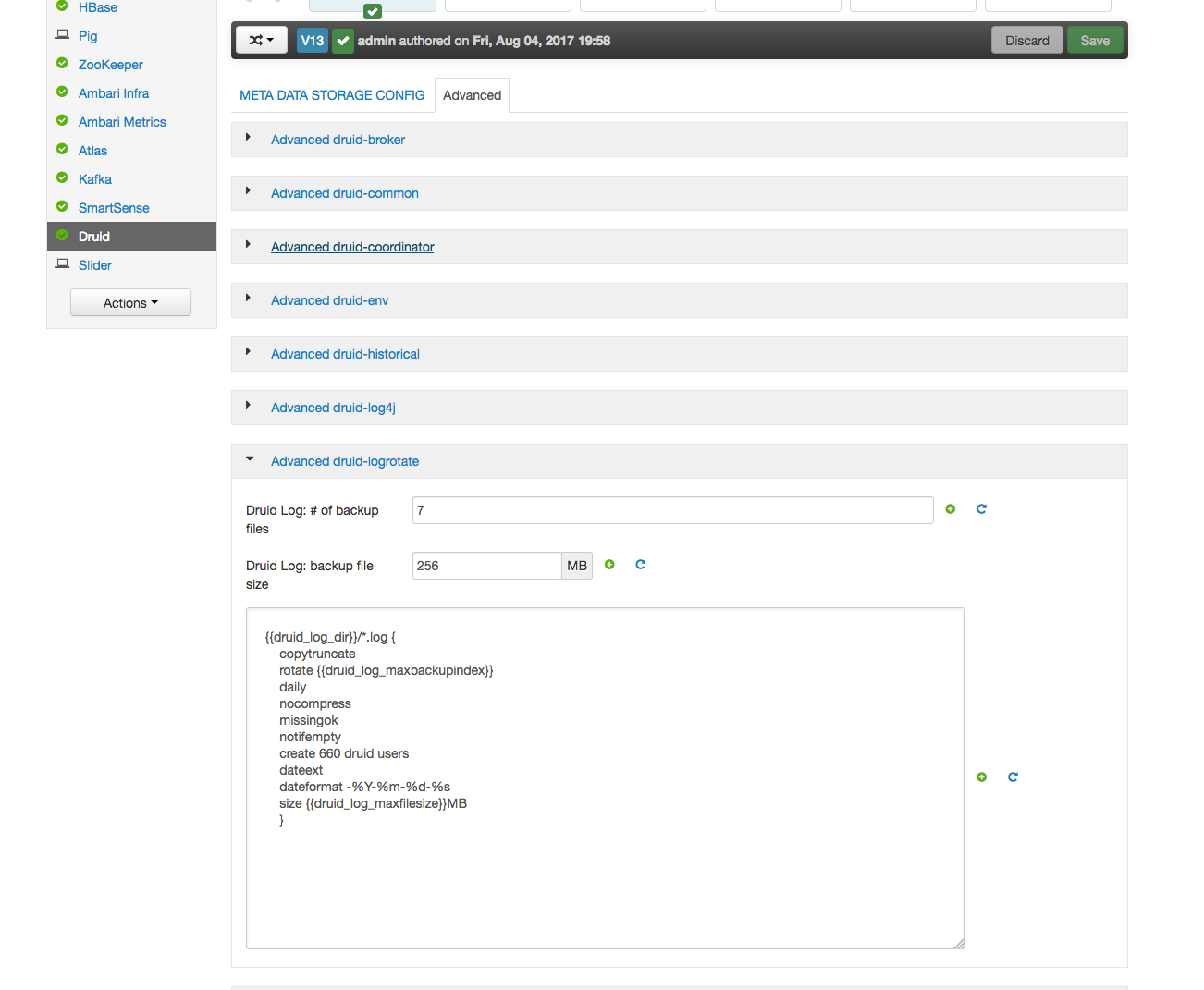Click the V13 version badge
The width and height of the screenshot is (1204, 990).
point(312,41)
